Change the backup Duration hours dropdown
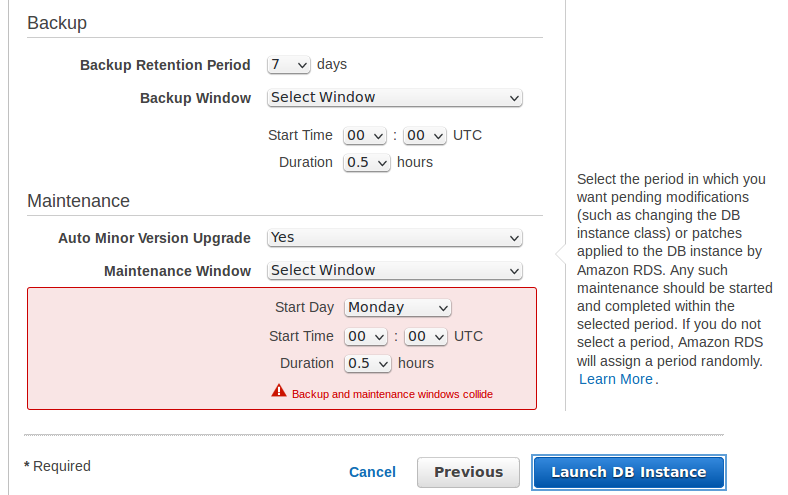This screenshot has width=788, height=495. (367, 163)
